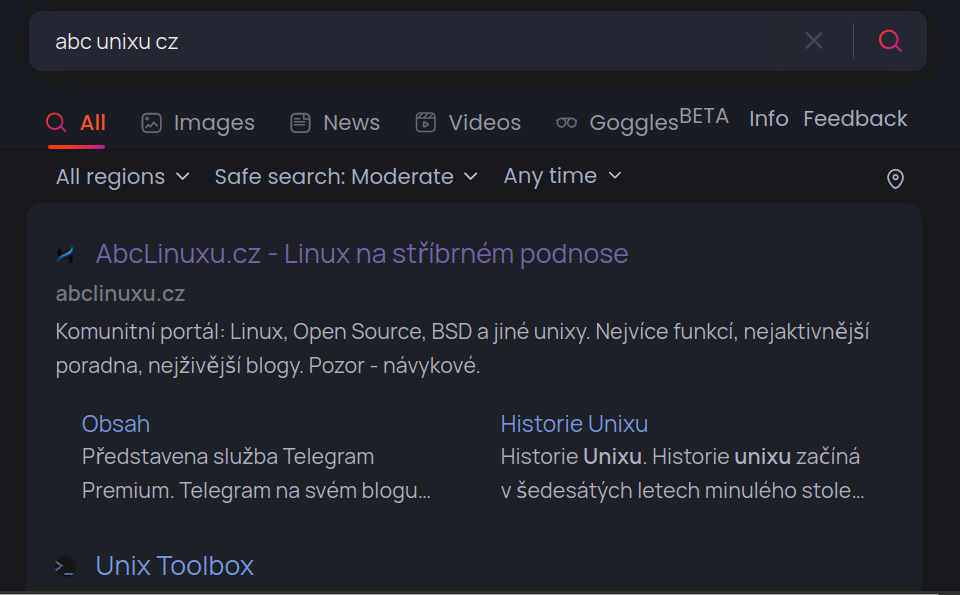Open the Feedback link
This screenshot has height=595, width=960.
(855, 119)
